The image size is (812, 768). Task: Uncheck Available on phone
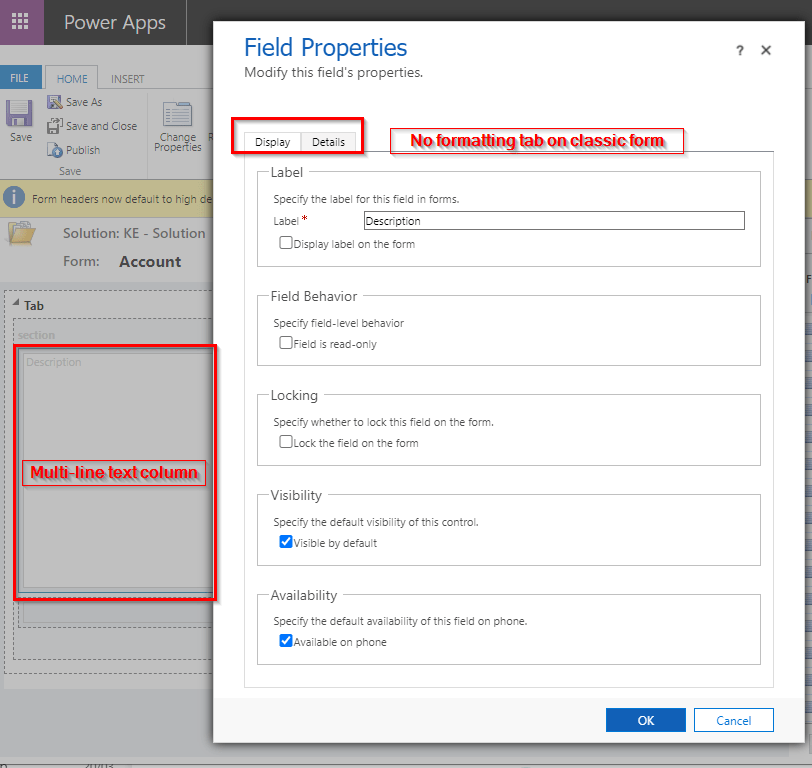[x=286, y=641]
